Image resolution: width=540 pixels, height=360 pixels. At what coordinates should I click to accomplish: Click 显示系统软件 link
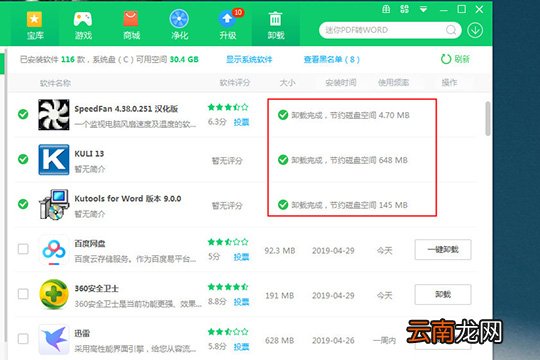coord(249,59)
